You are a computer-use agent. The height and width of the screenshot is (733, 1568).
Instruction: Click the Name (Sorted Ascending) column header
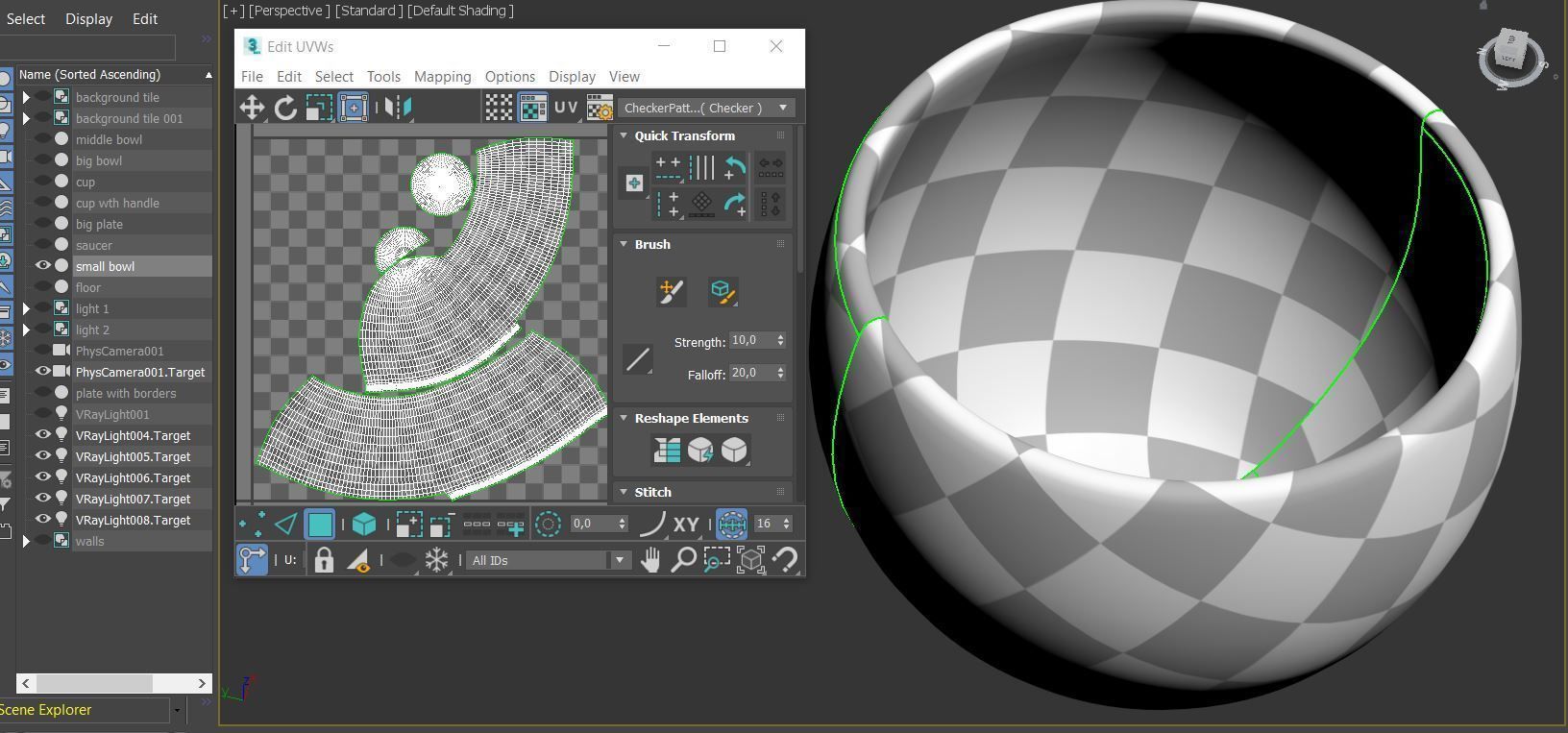pos(114,74)
